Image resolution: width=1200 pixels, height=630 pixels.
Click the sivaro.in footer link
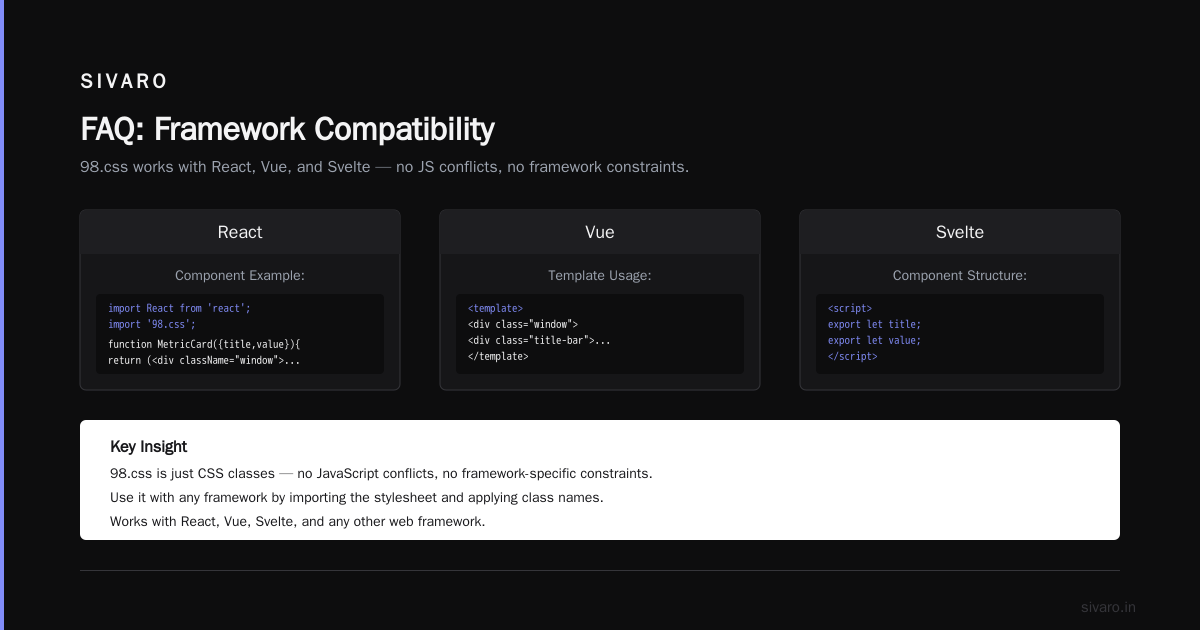[1108, 607]
